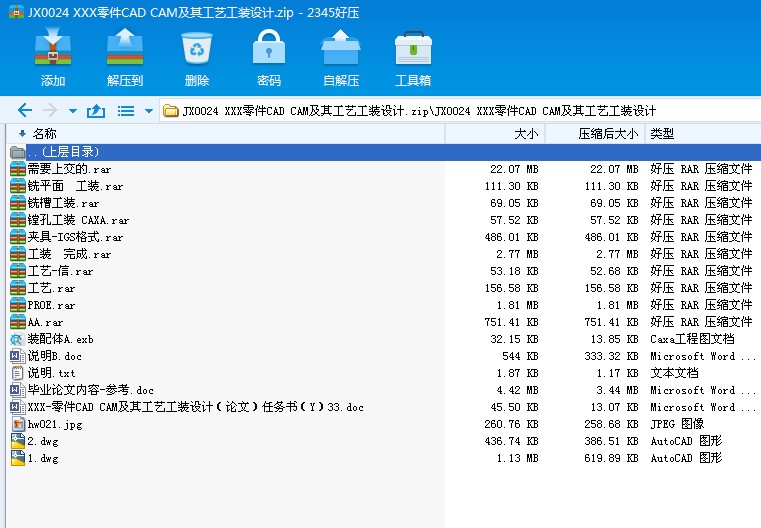Click the icon of 夹具-IGS格式.rar
The width and height of the screenshot is (761, 528).
coord(18,237)
